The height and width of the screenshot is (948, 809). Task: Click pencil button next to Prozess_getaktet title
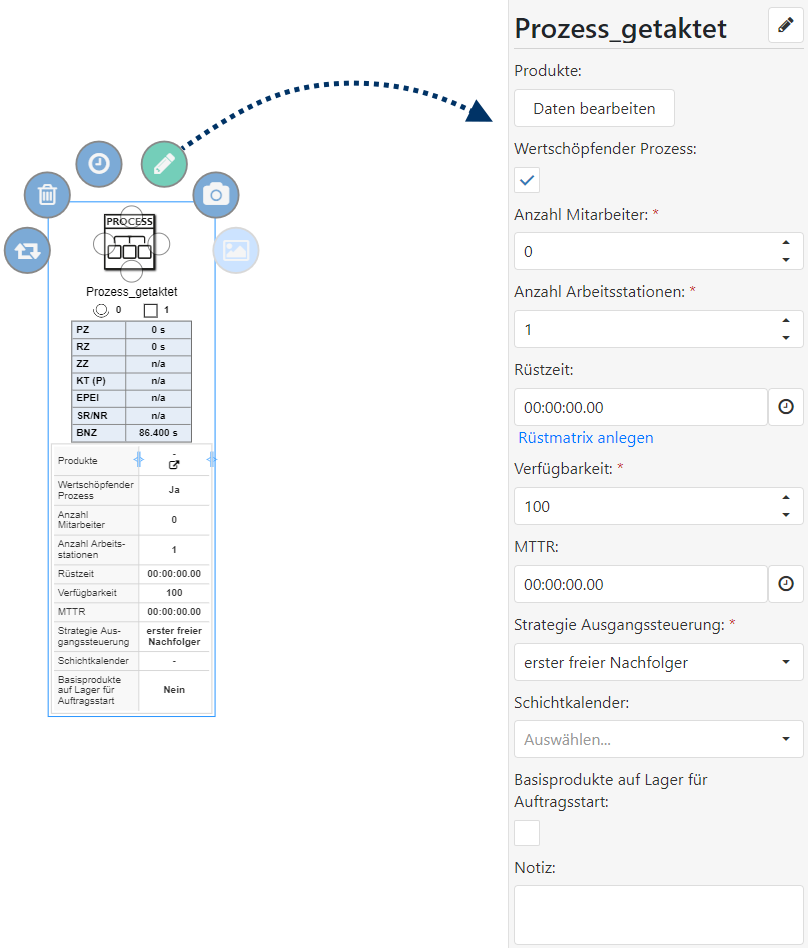coord(785,25)
